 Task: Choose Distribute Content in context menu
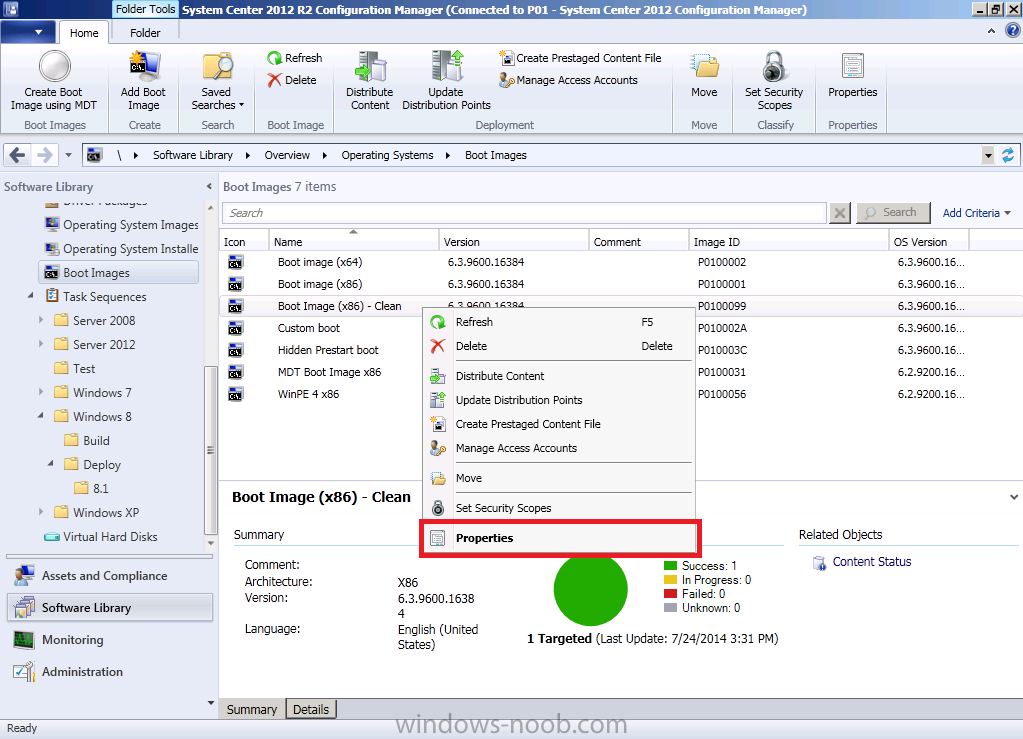coord(558,376)
